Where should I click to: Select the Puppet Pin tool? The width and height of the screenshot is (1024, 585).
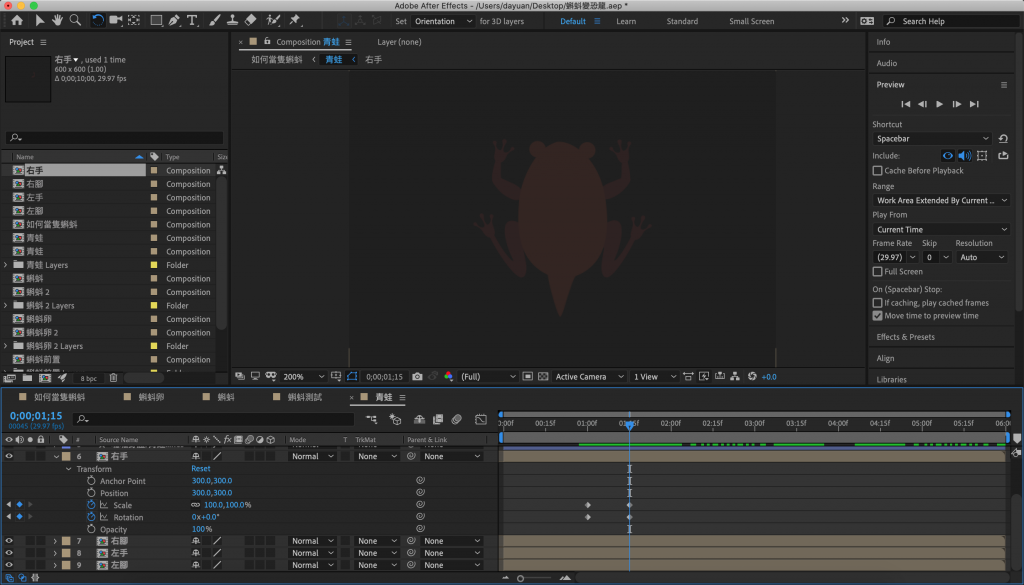295,20
